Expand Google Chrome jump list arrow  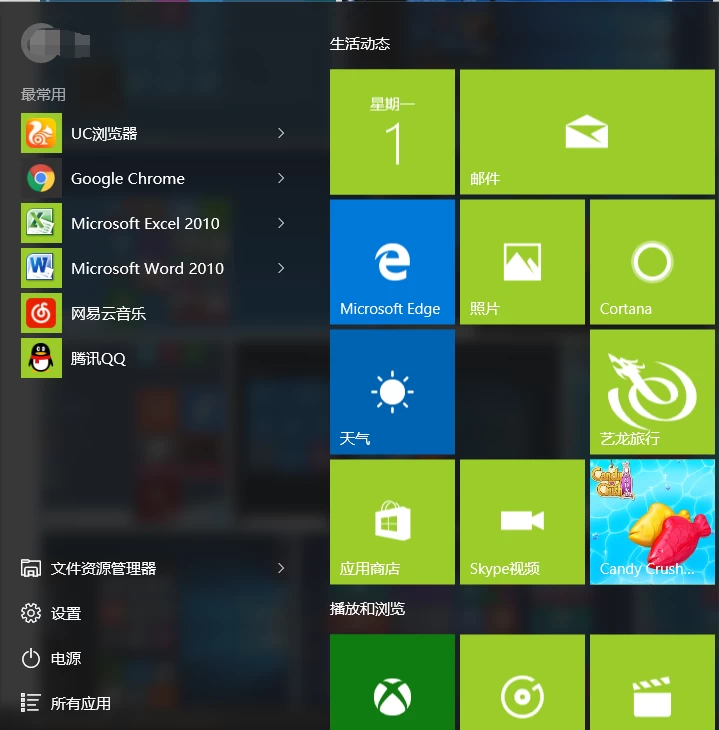pyautogui.click(x=281, y=178)
